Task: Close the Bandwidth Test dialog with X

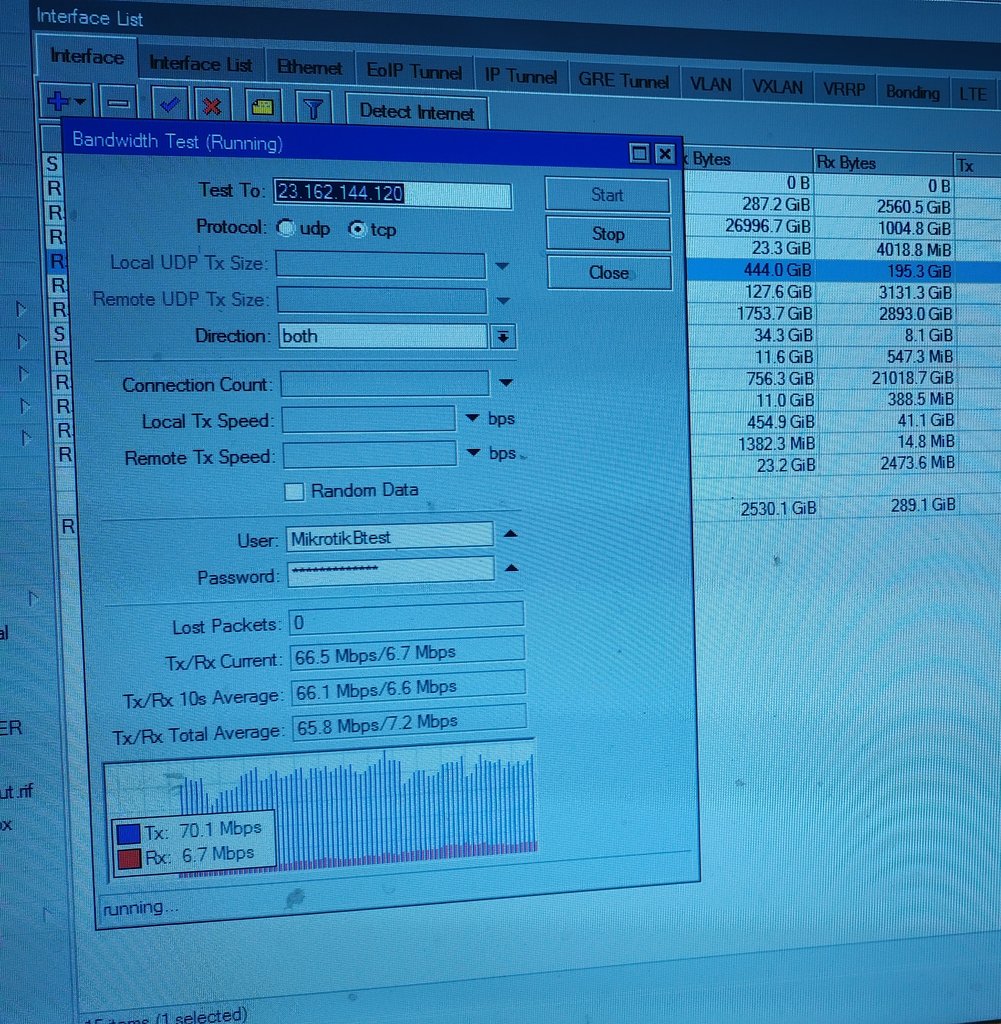Action: point(665,154)
